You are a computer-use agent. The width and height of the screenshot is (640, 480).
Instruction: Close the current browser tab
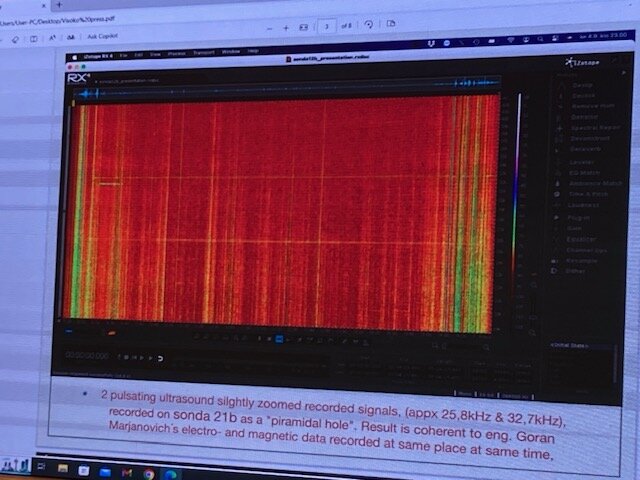43,6
